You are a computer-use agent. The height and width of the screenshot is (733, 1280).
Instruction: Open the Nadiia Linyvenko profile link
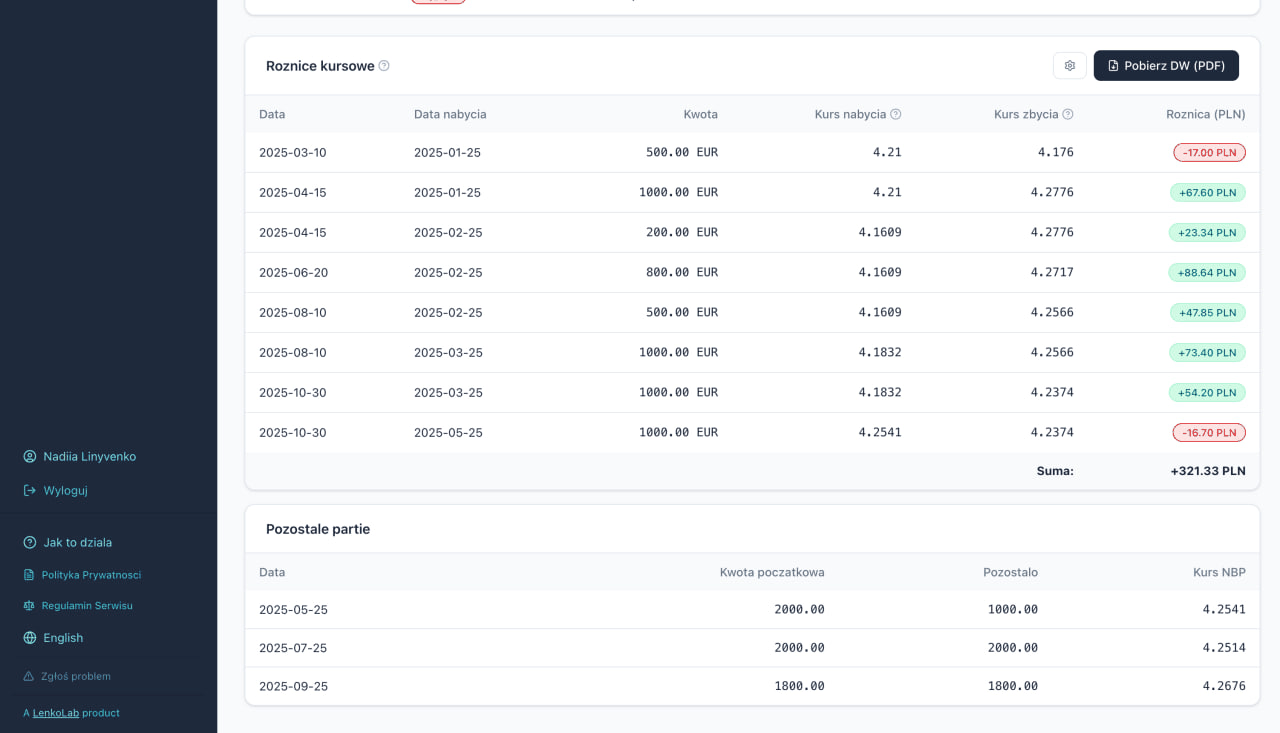89,456
